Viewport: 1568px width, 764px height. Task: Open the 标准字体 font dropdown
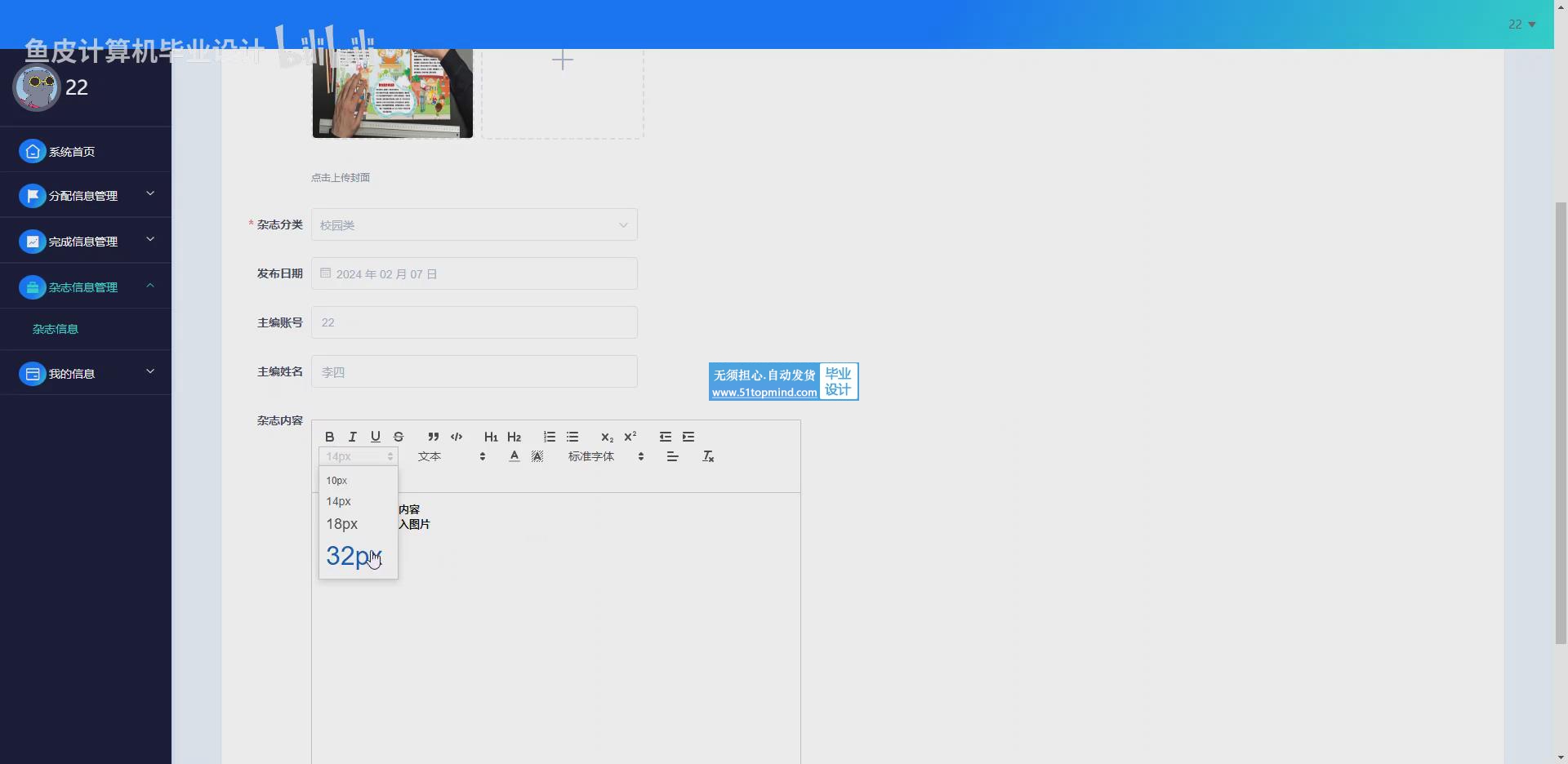tap(606, 456)
